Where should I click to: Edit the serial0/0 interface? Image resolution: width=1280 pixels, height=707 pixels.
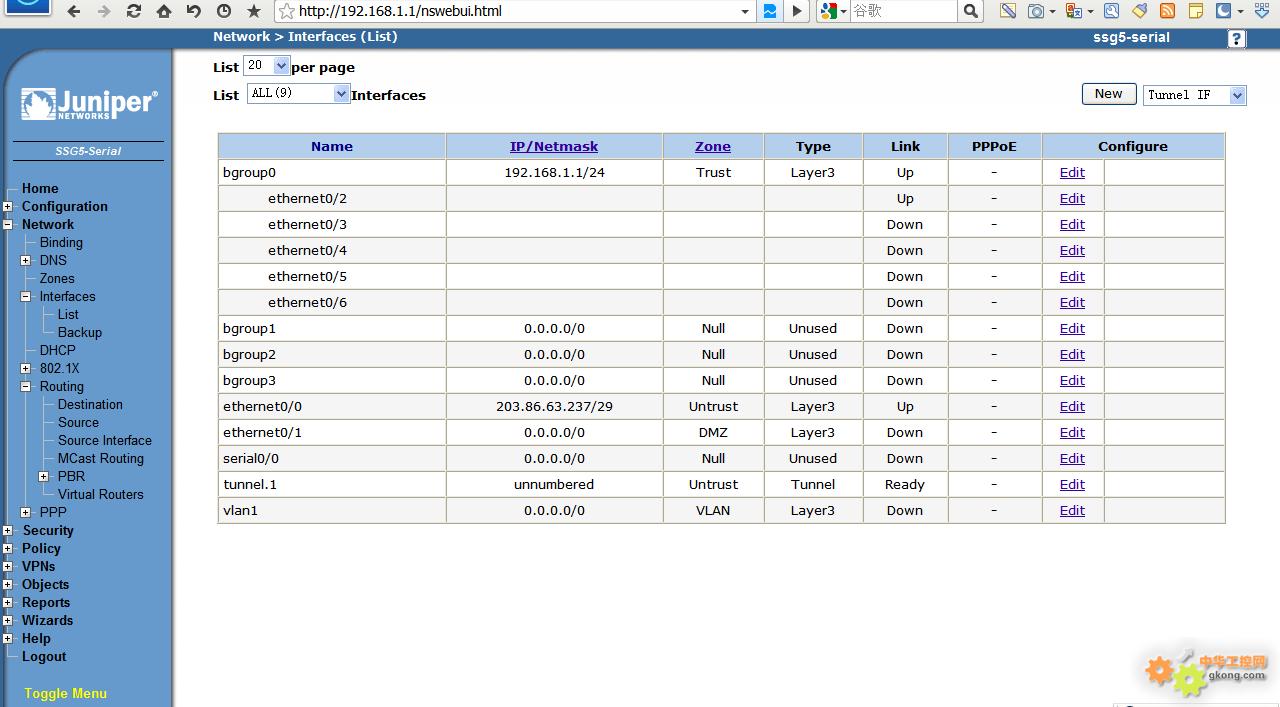click(1072, 458)
